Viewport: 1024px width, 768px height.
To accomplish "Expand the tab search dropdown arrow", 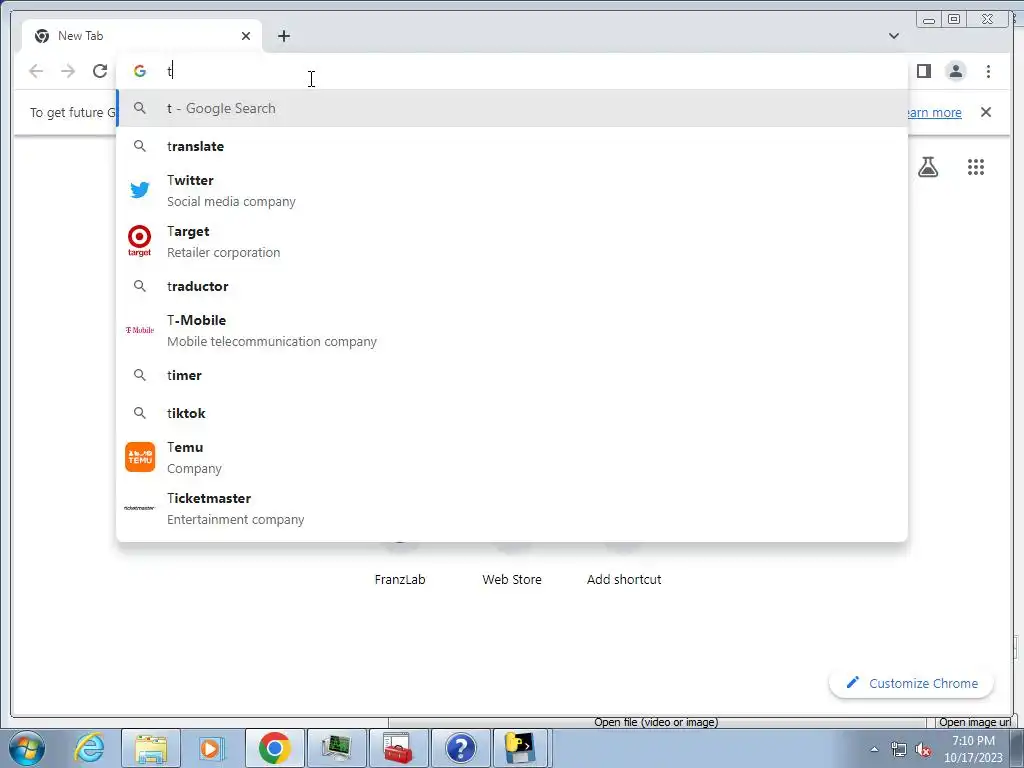I will (x=894, y=36).
